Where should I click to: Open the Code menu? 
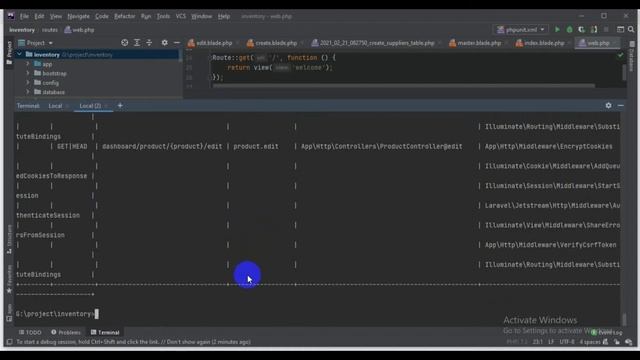pos(102,16)
